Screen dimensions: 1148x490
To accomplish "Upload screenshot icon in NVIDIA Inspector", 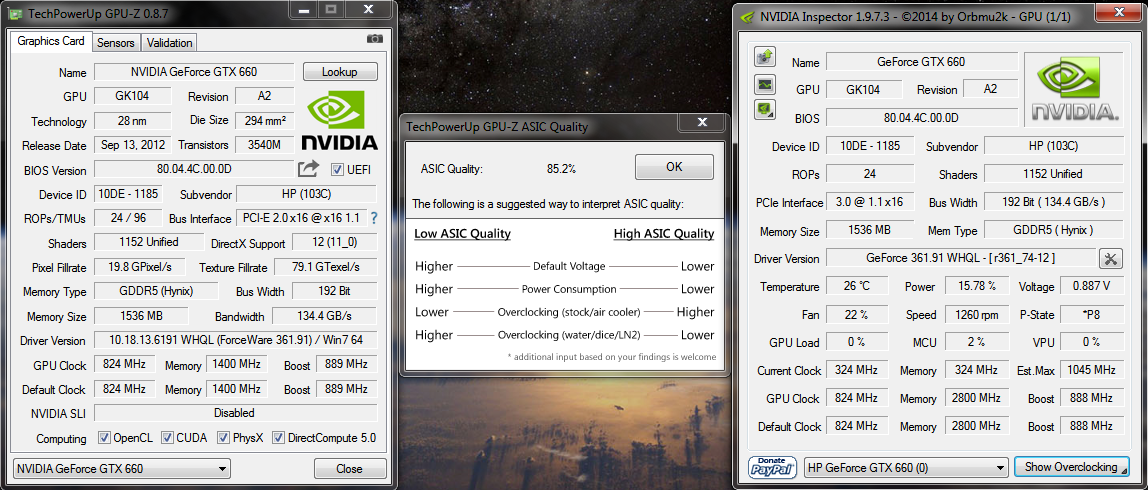I will [764, 56].
